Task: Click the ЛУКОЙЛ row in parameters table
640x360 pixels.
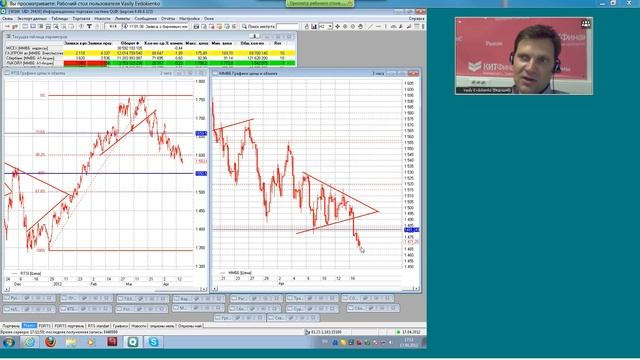Action: click(150, 63)
